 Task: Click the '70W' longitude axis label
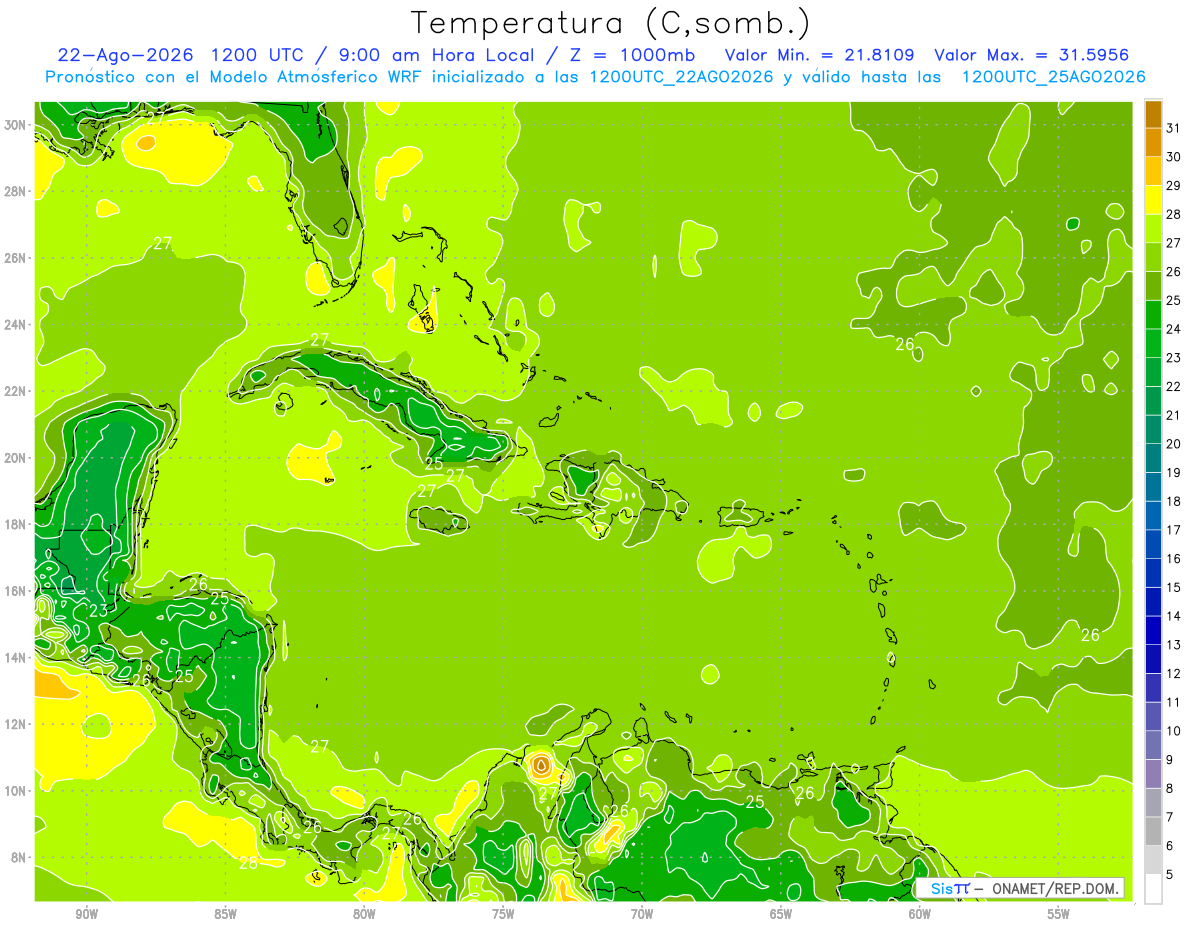point(642,914)
